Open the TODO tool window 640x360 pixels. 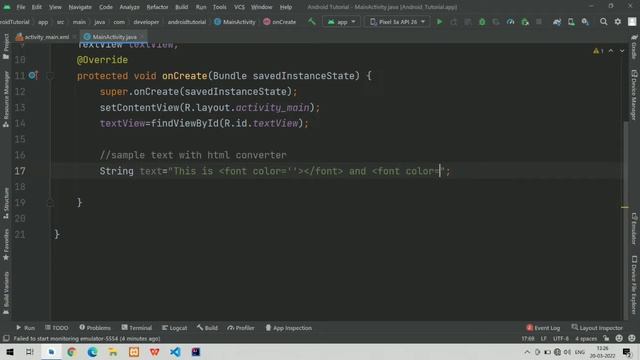(x=57, y=328)
